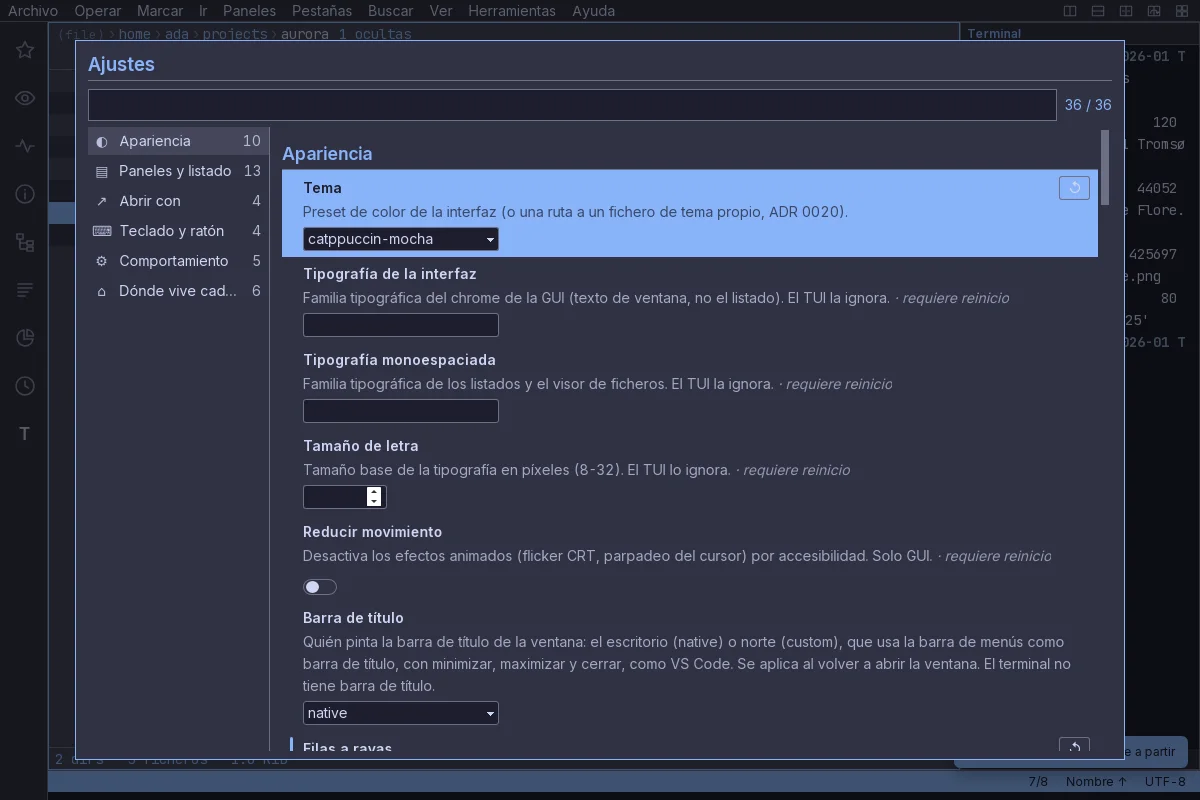Click the Tipografía monoespaciada text field

click(x=400, y=411)
